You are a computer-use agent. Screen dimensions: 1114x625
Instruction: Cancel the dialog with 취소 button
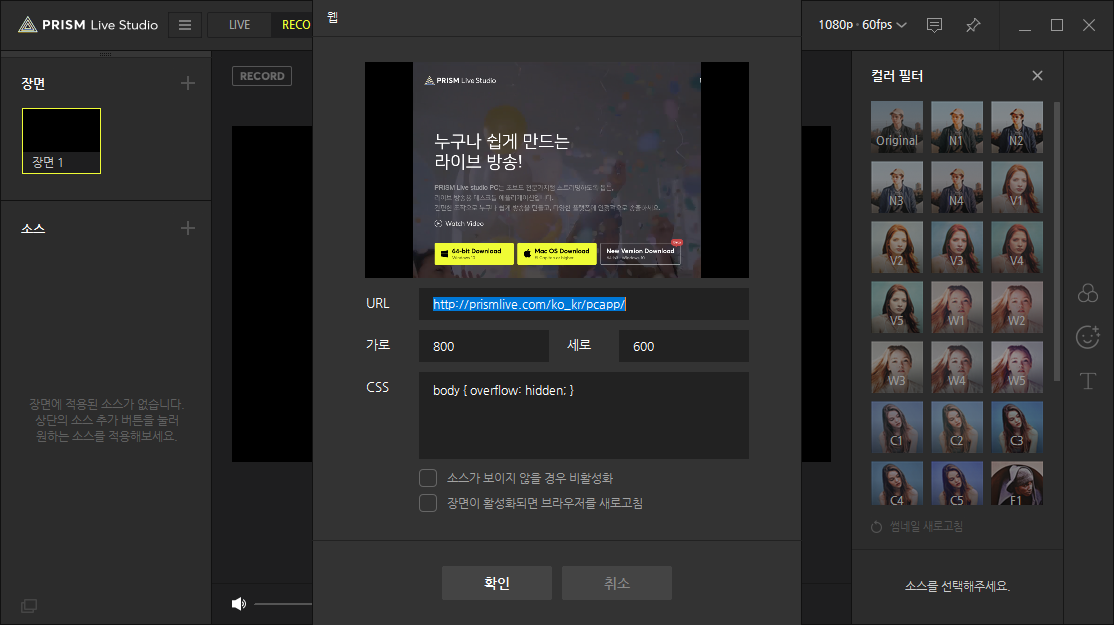[x=617, y=583]
